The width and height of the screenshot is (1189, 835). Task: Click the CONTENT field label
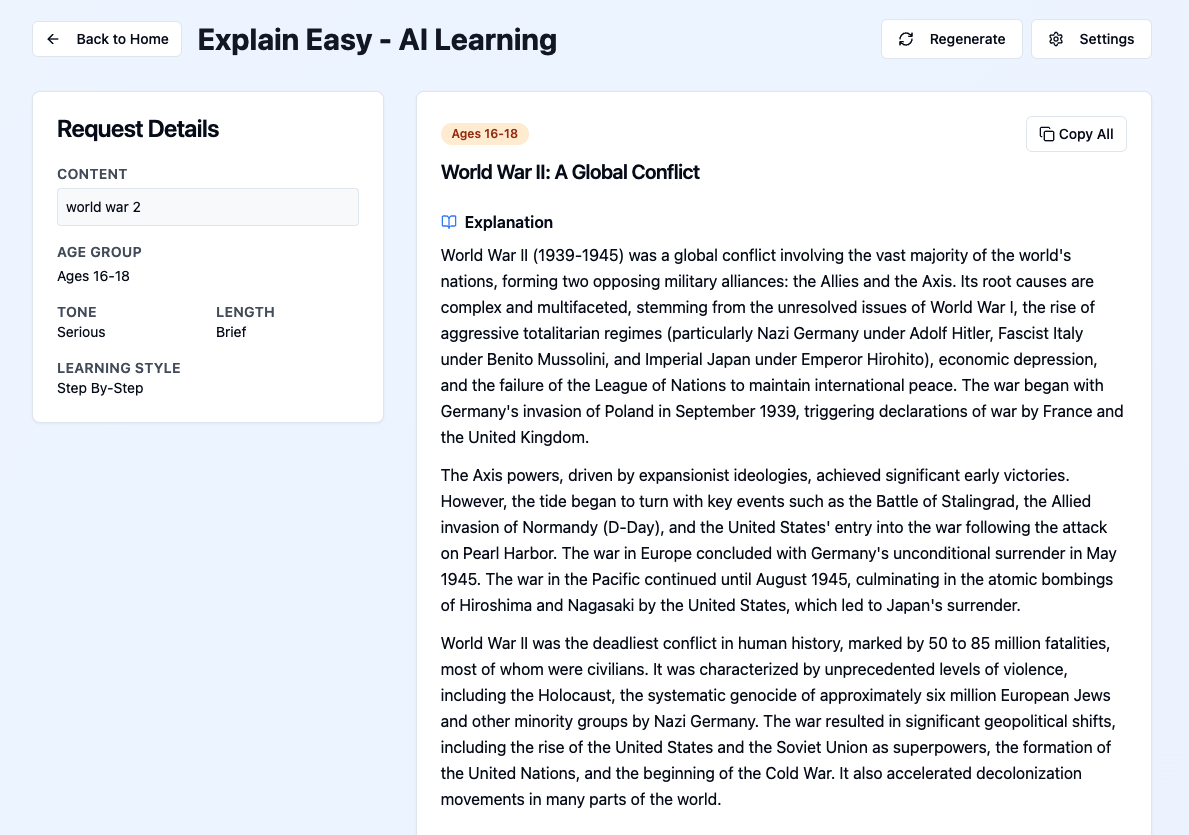(x=92, y=174)
